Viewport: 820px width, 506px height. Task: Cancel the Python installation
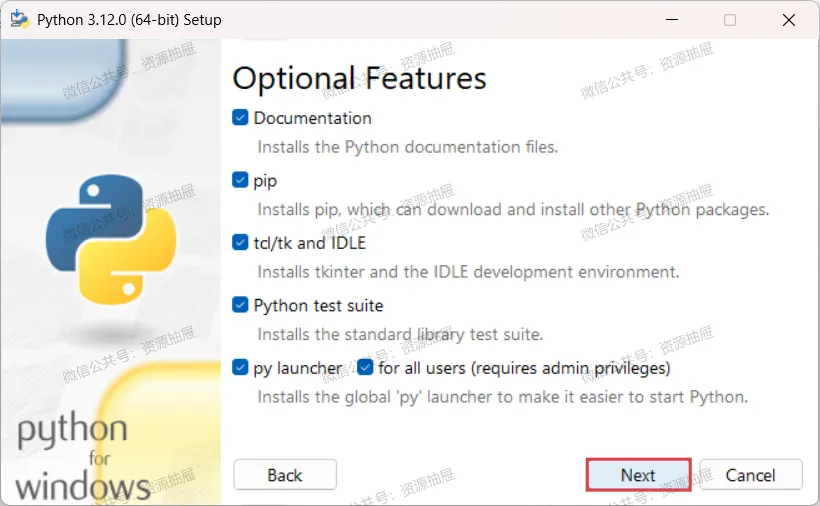click(x=750, y=475)
